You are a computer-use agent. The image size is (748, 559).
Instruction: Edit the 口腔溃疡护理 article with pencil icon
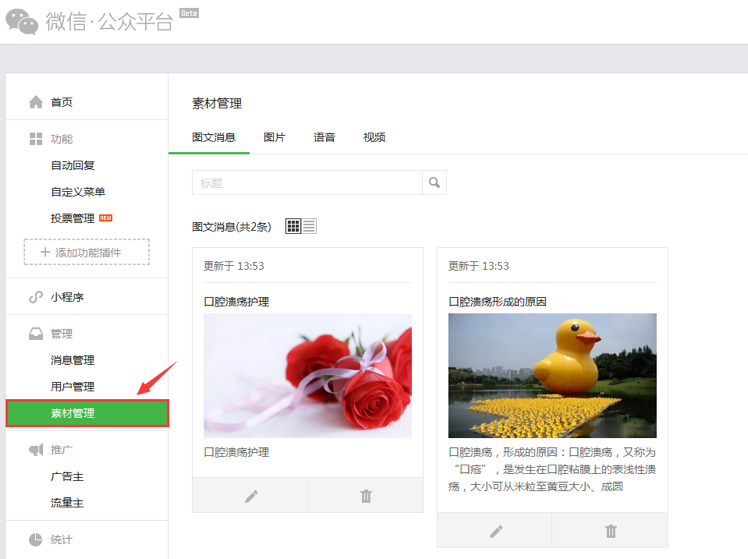[x=251, y=496]
